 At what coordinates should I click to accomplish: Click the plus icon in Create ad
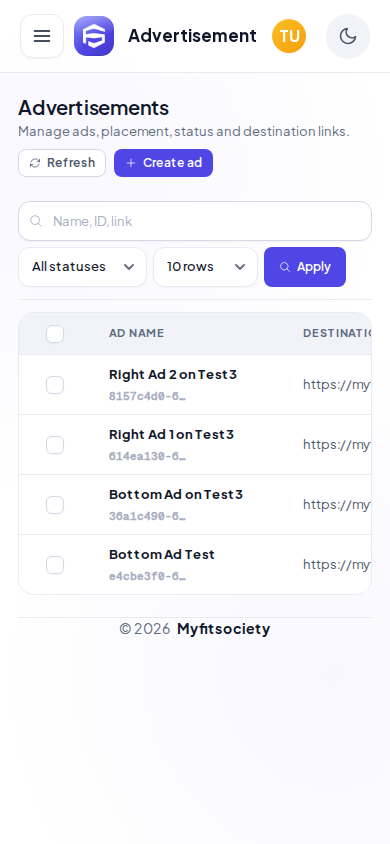click(131, 163)
